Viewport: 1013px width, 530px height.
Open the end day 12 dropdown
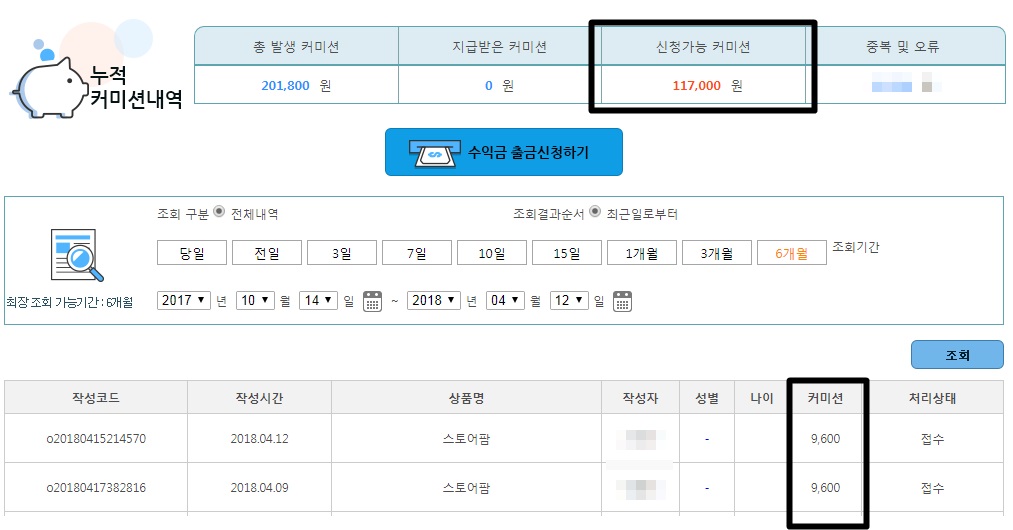click(568, 300)
